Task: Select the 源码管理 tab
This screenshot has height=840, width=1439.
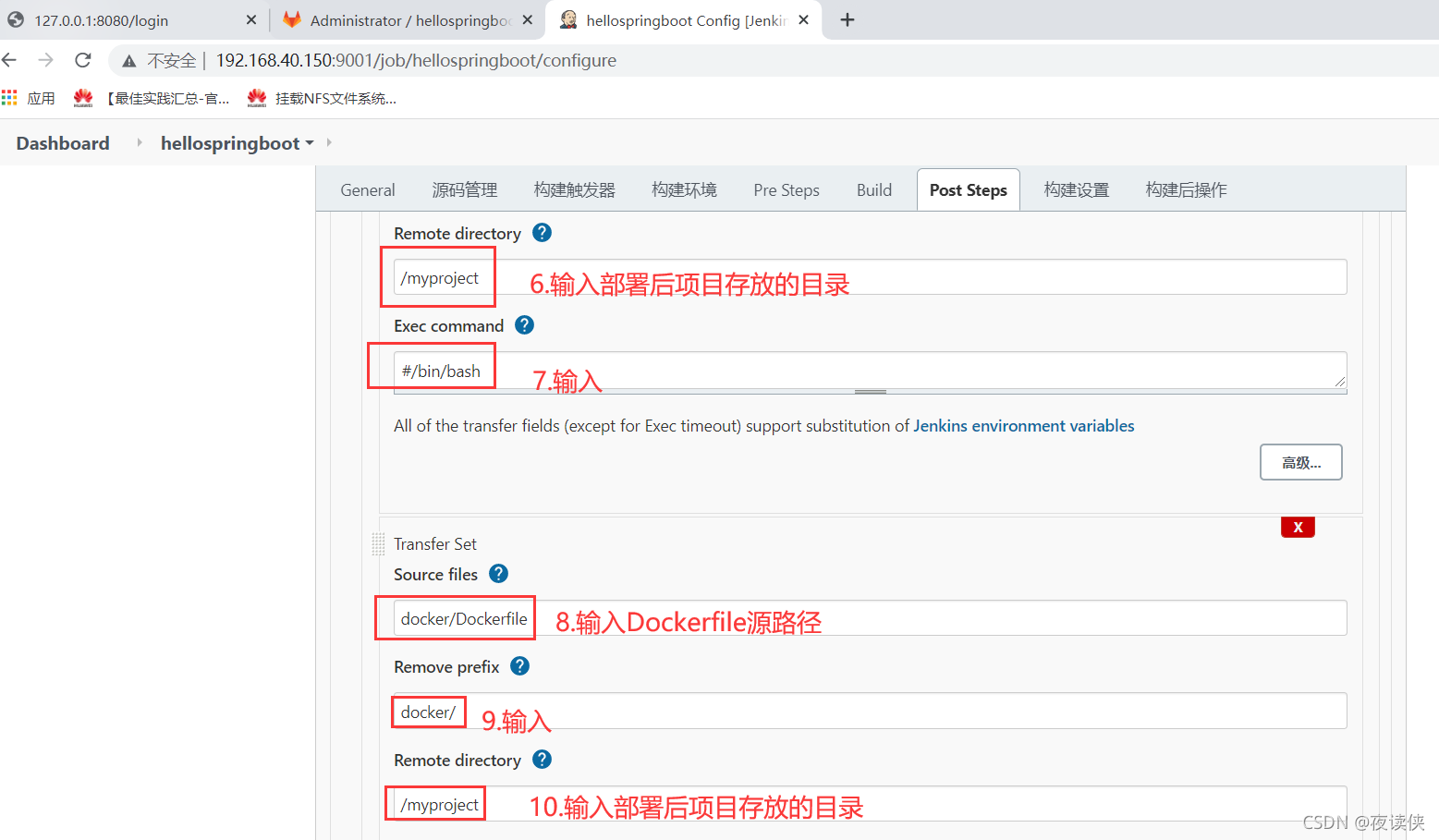Action: (465, 189)
